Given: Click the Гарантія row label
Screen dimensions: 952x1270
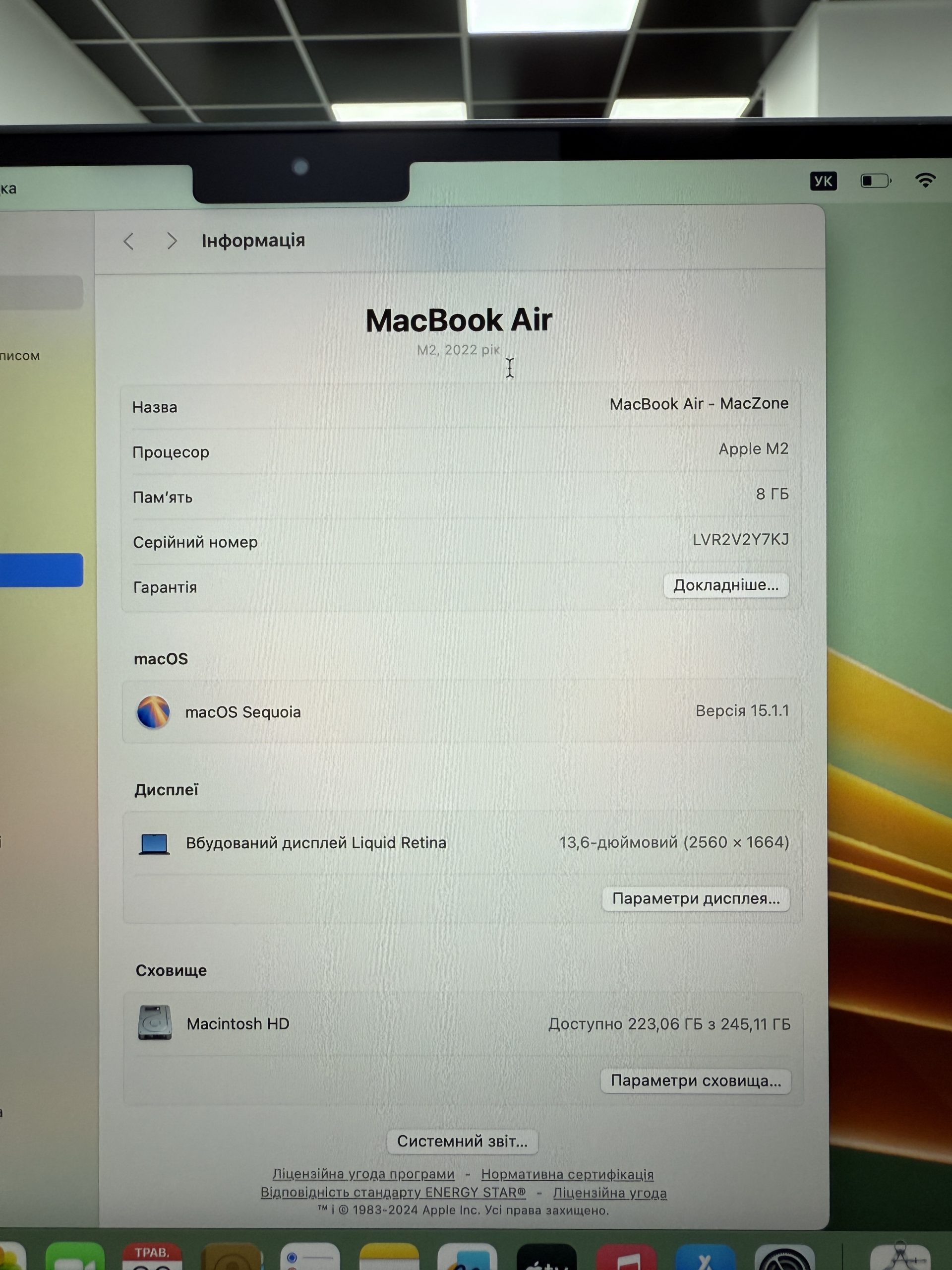Looking at the screenshot, I should coord(165,587).
